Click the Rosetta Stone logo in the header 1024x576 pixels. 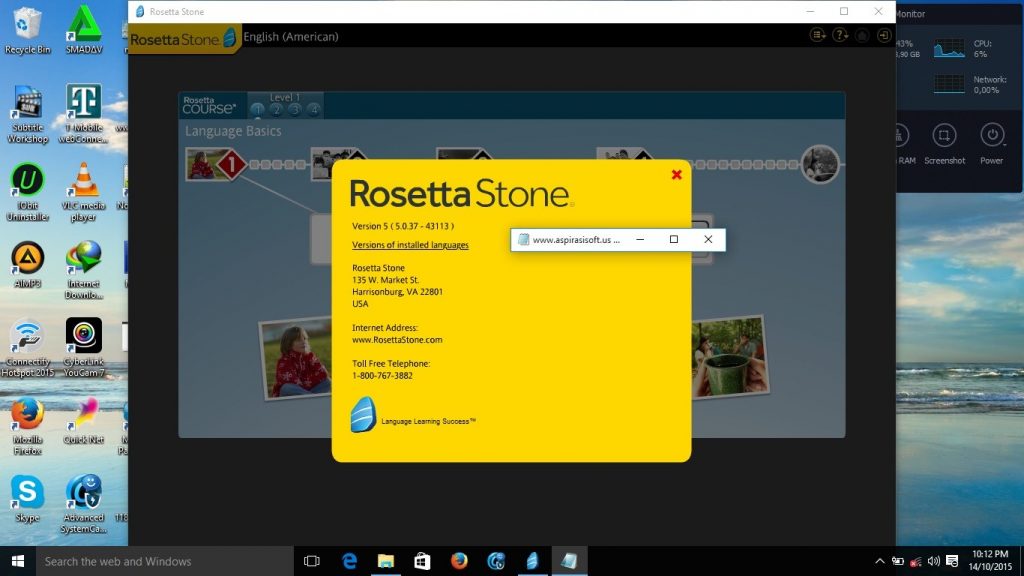point(183,39)
